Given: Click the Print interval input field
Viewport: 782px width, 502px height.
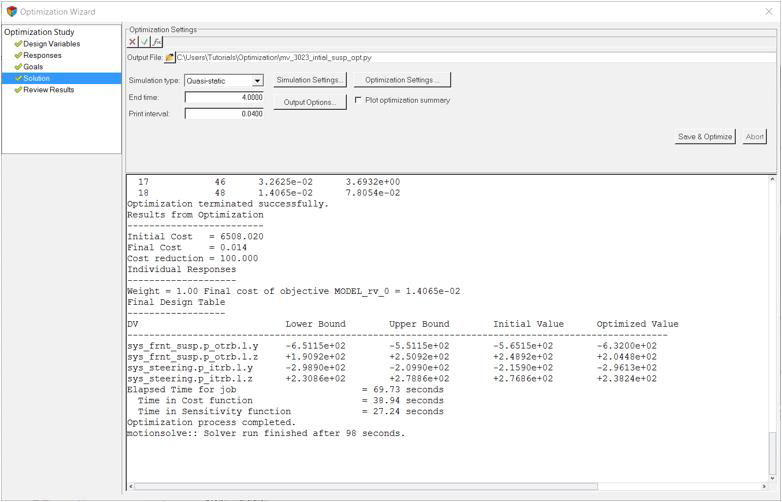Looking at the screenshot, I should click(224, 114).
